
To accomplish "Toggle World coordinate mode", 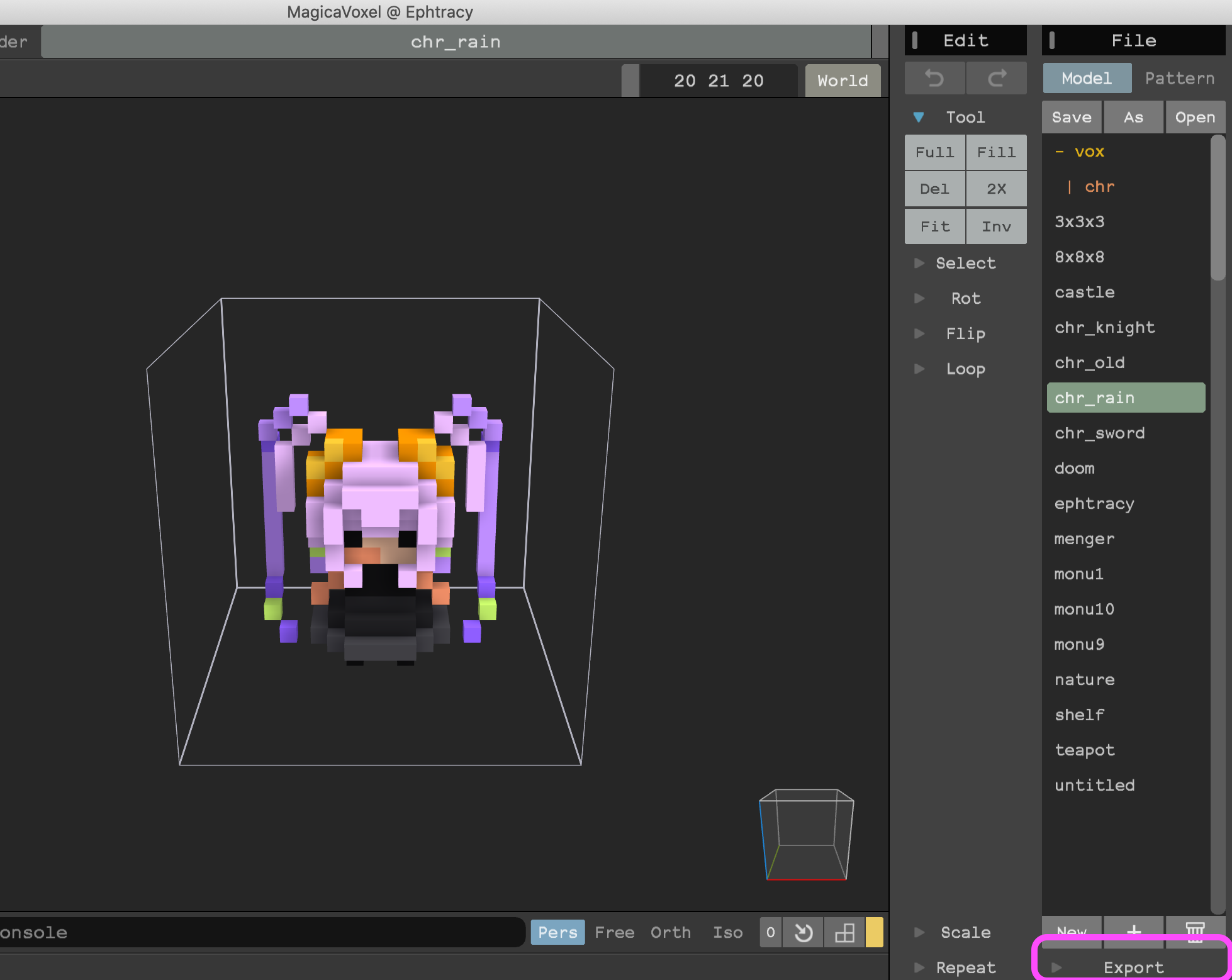I will (843, 81).
